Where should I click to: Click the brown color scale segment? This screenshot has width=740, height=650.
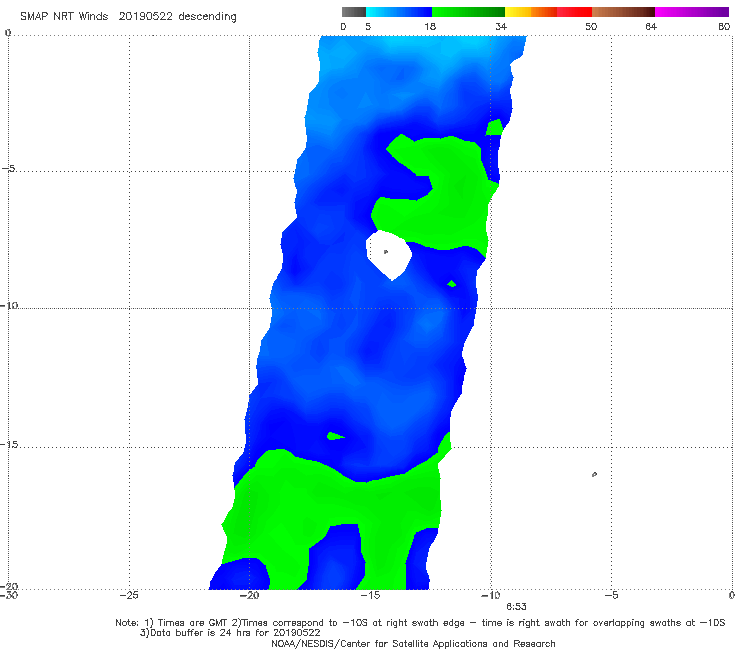[623, 12]
